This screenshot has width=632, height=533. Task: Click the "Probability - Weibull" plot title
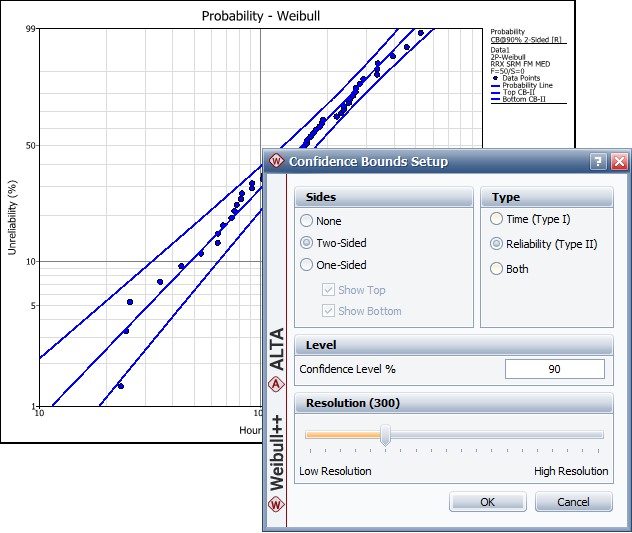coord(261,15)
